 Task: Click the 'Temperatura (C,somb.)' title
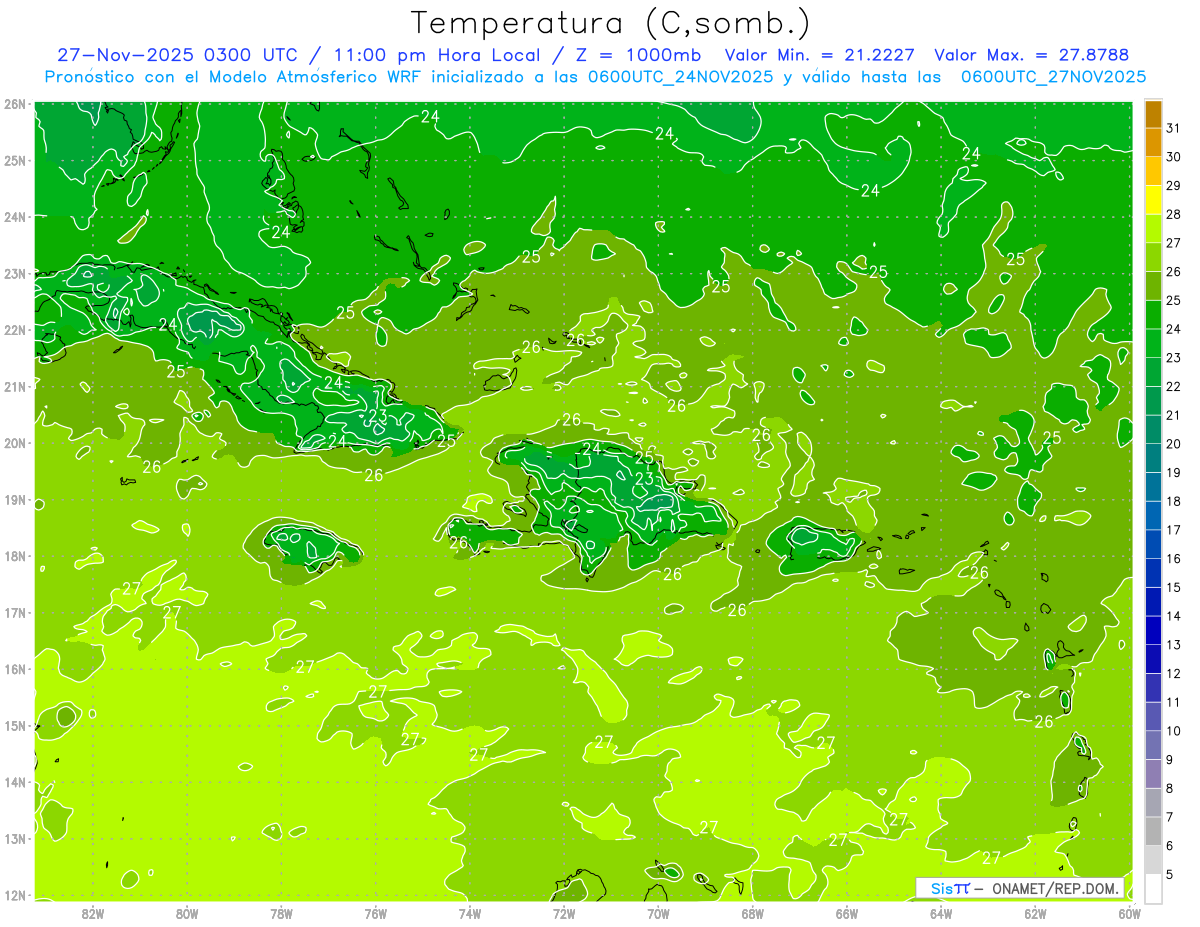611,22
